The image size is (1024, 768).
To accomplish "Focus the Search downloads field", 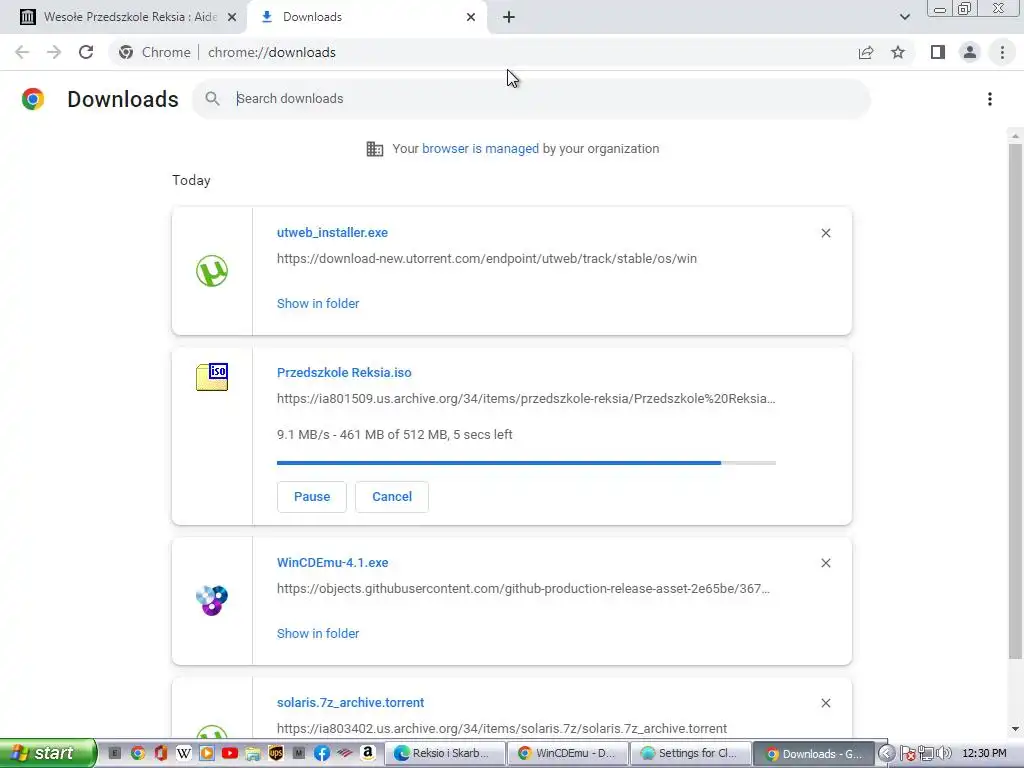I will [532, 99].
